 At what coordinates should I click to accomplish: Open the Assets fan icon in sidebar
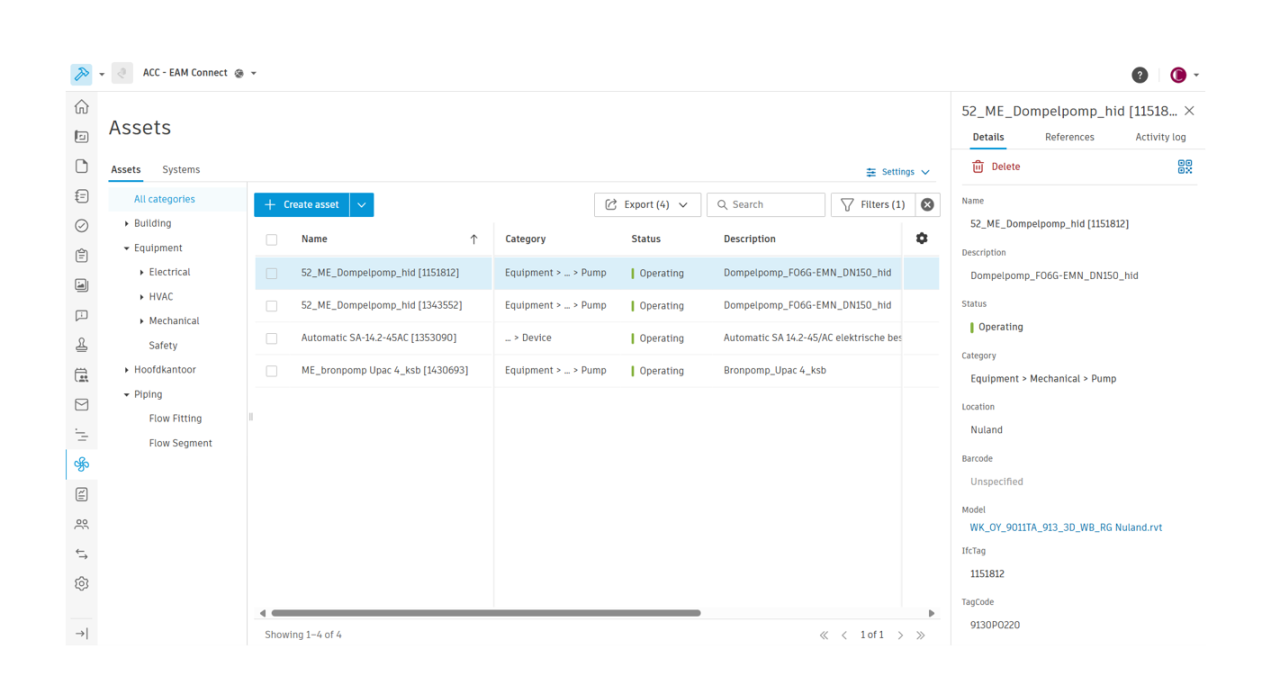tap(82, 464)
